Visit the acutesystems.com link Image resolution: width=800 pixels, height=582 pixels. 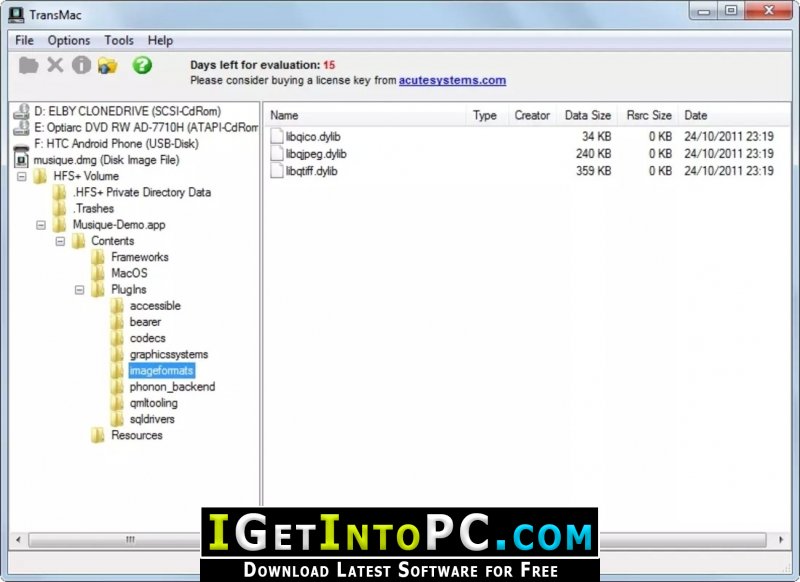453,80
